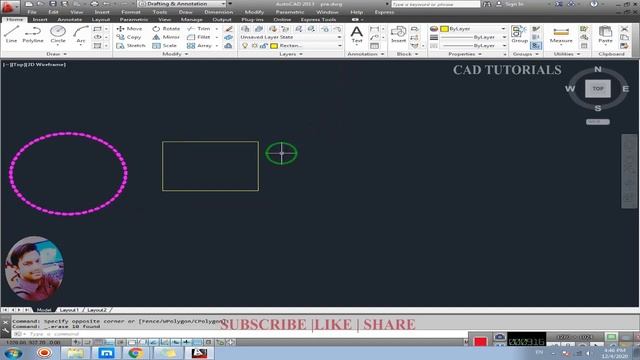The height and width of the screenshot is (360, 640).
Task: Expand the Annotation panel
Action: [x=365, y=54]
